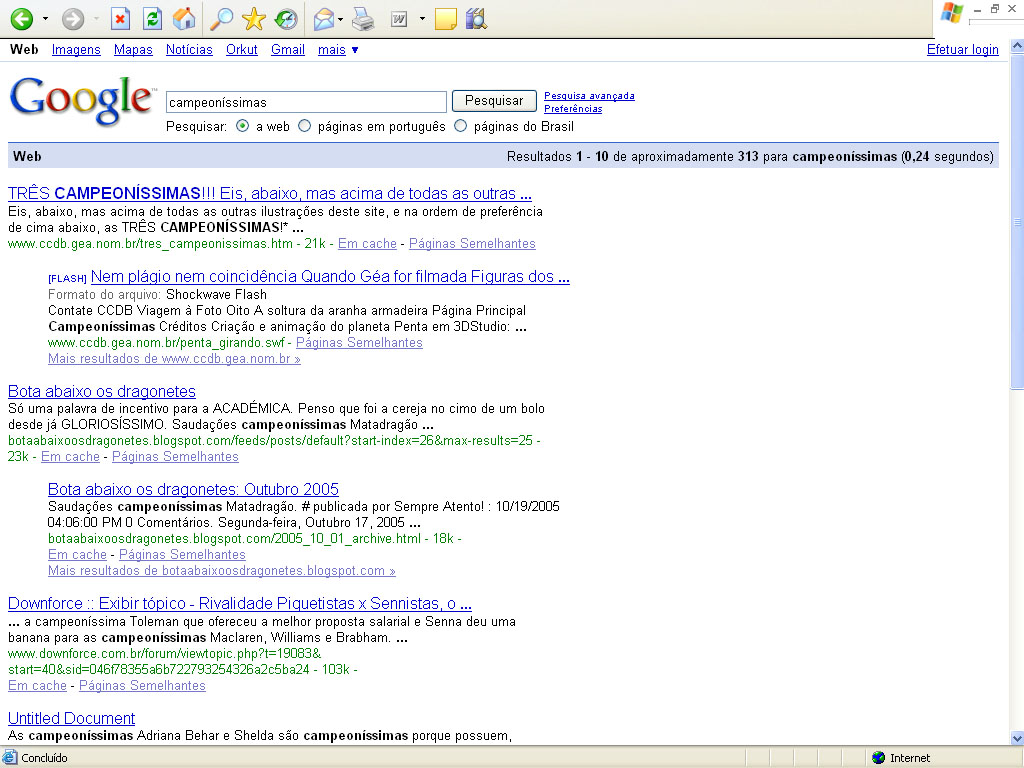Expand the 'mais' dropdown menu
Screen dimensions: 1024x768
coord(338,50)
